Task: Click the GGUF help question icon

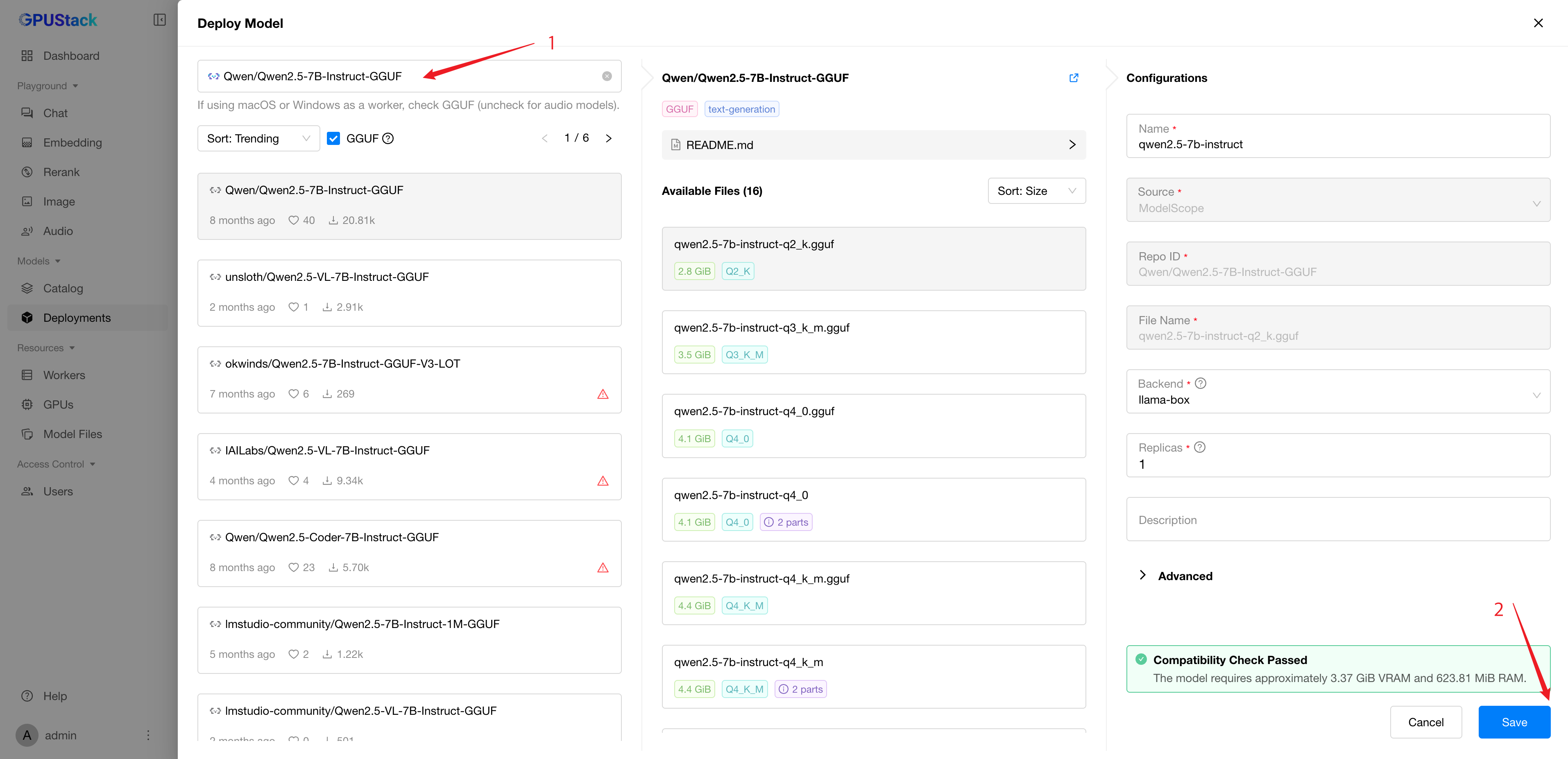Action: pyautogui.click(x=388, y=139)
